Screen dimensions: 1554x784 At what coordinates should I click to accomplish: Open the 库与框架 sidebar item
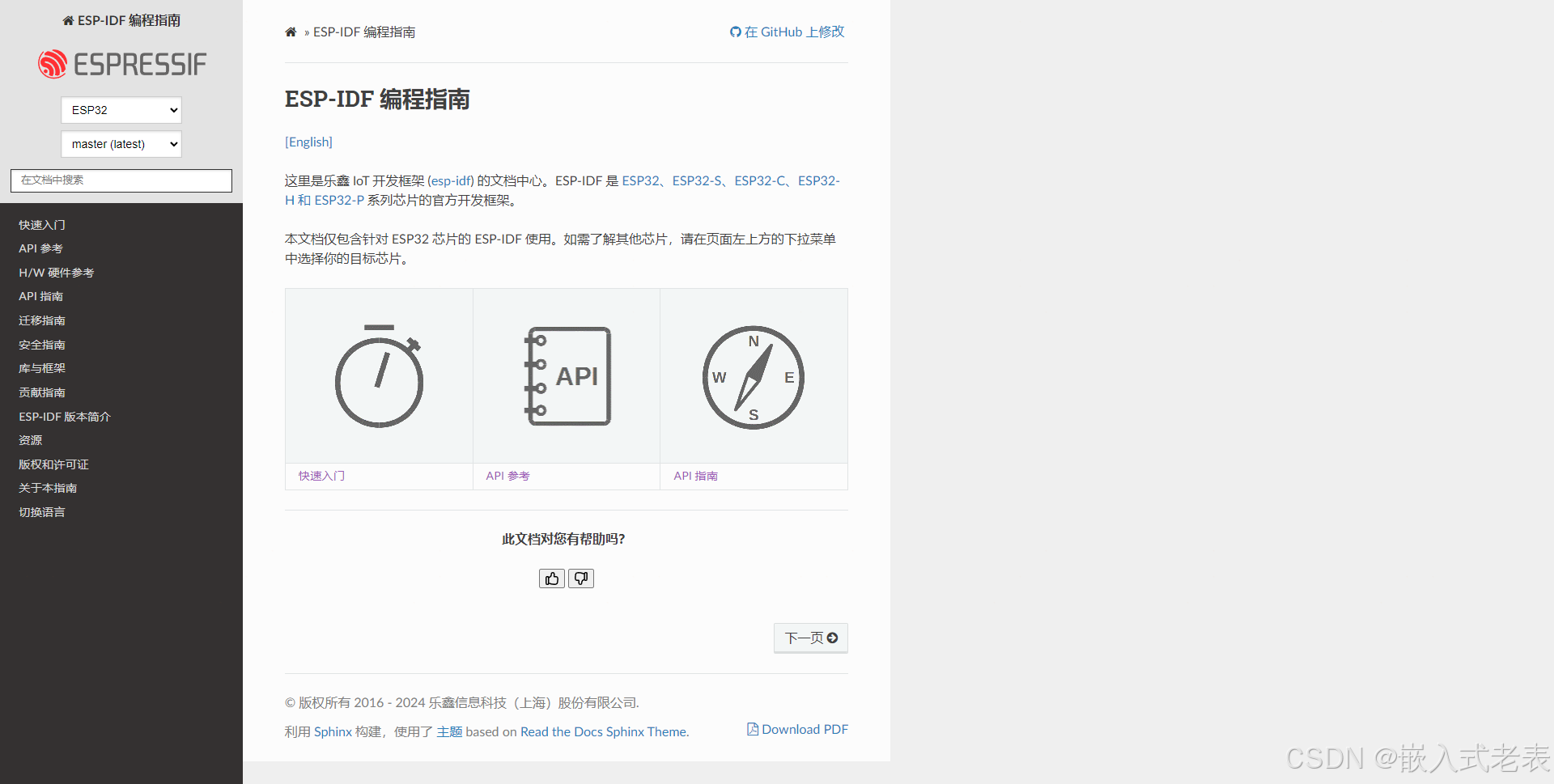pos(42,368)
